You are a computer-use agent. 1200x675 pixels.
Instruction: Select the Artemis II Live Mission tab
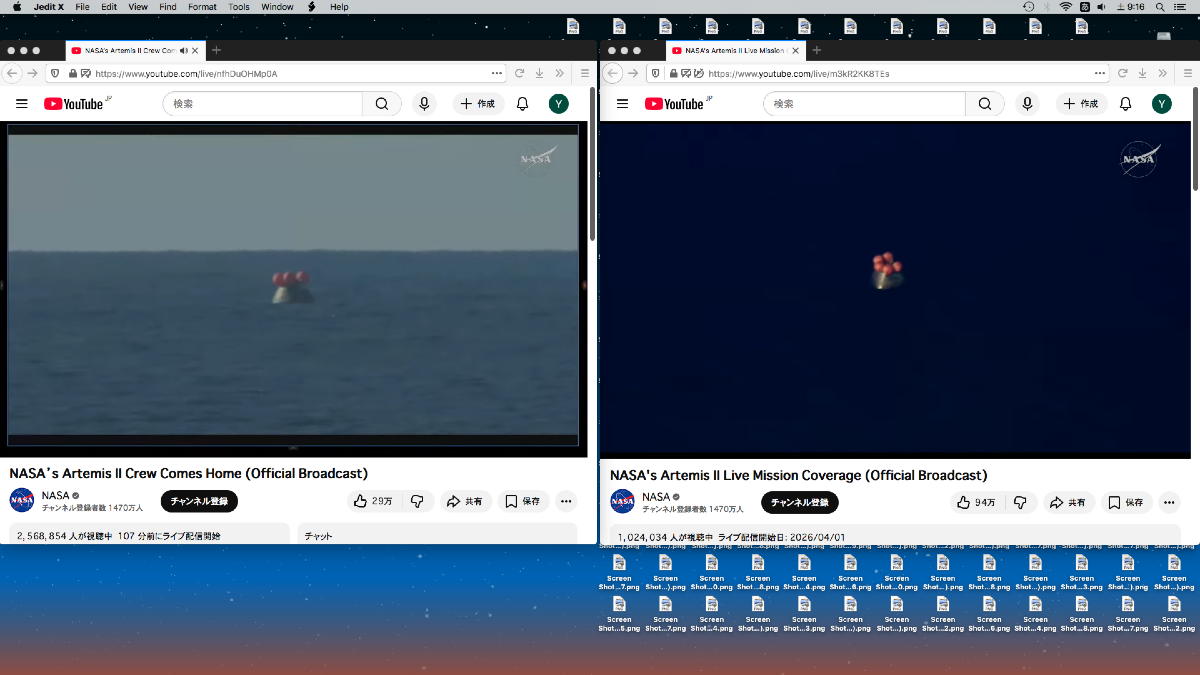(x=730, y=50)
